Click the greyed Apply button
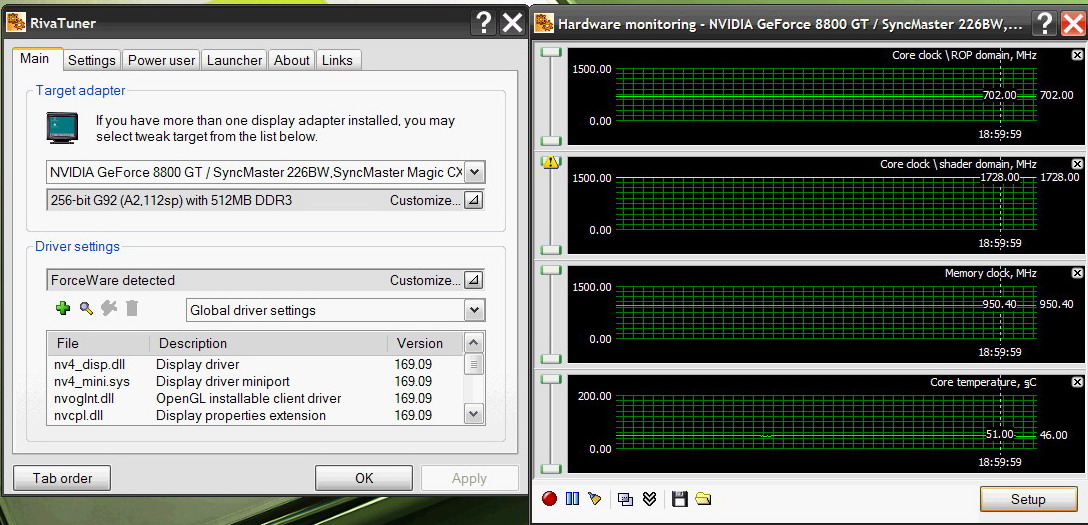The image size is (1088, 525). coord(470,478)
